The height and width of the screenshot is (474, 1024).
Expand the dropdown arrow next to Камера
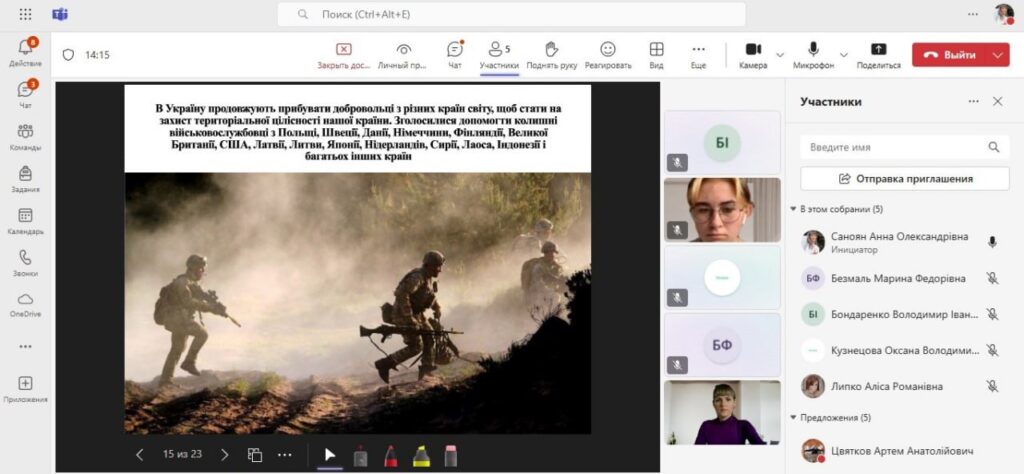781,55
